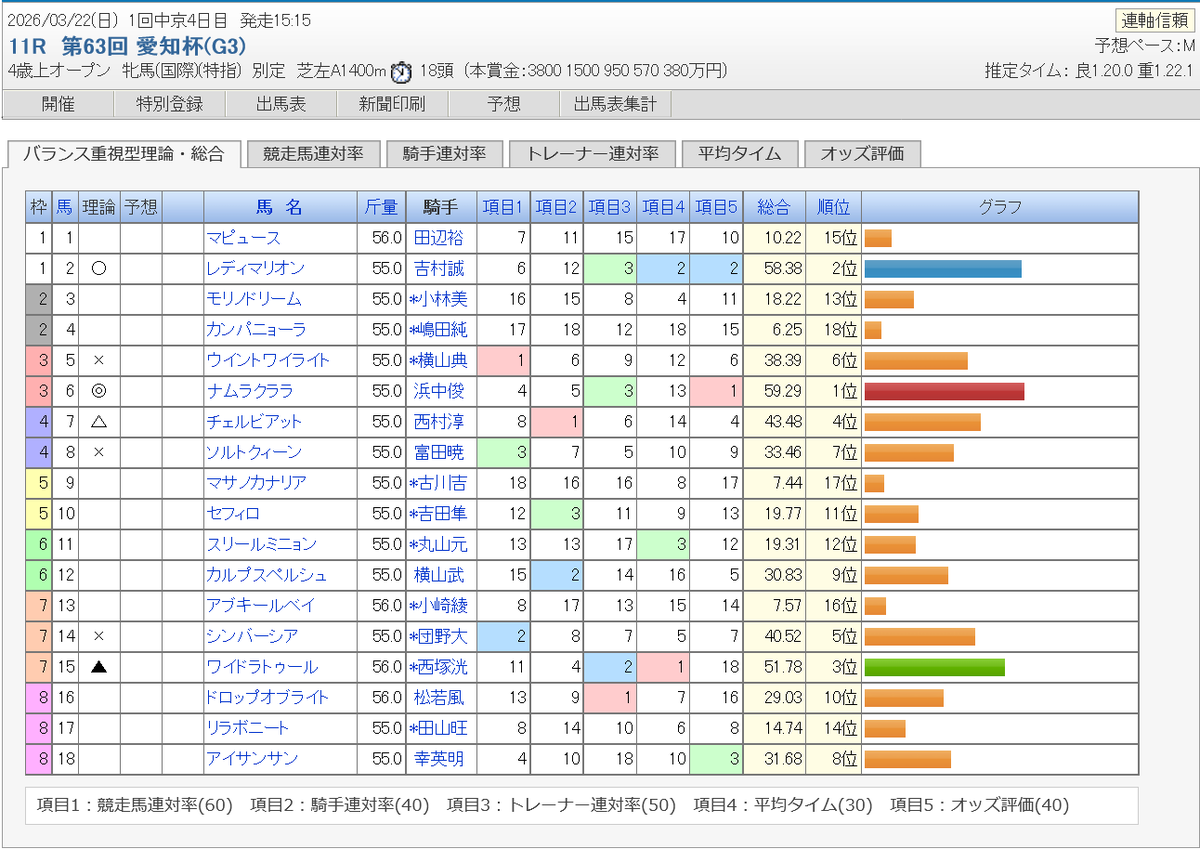Click the green graph bar for ワイドラトゥール
Viewport: 1200px width, 849px height.
(x=935, y=667)
